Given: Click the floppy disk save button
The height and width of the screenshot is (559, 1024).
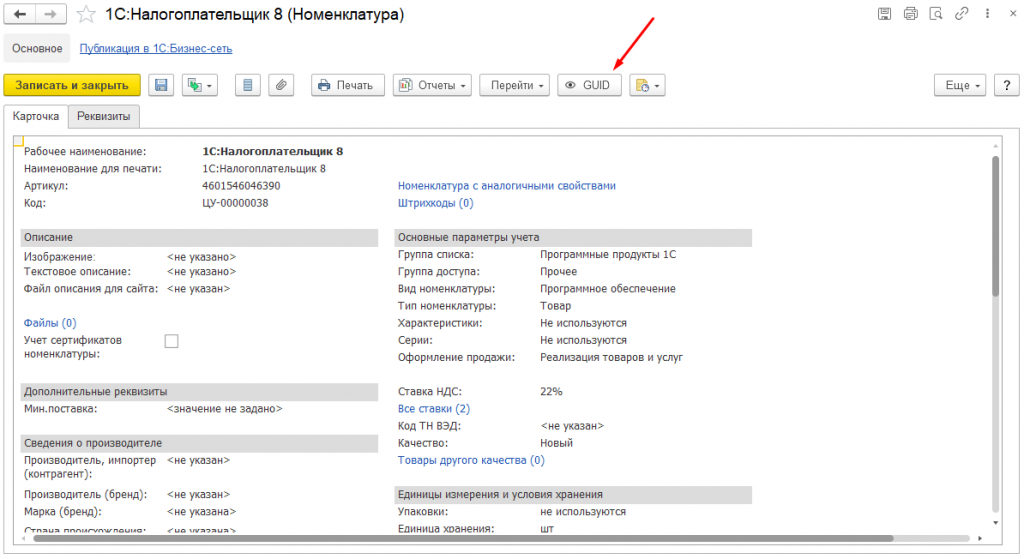Looking at the screenshot, I should (x=161, y=86).
